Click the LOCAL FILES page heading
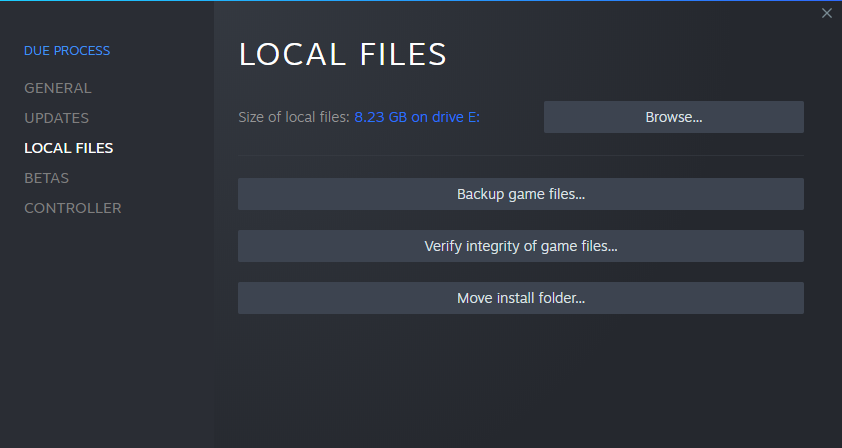 pos(342,55)
